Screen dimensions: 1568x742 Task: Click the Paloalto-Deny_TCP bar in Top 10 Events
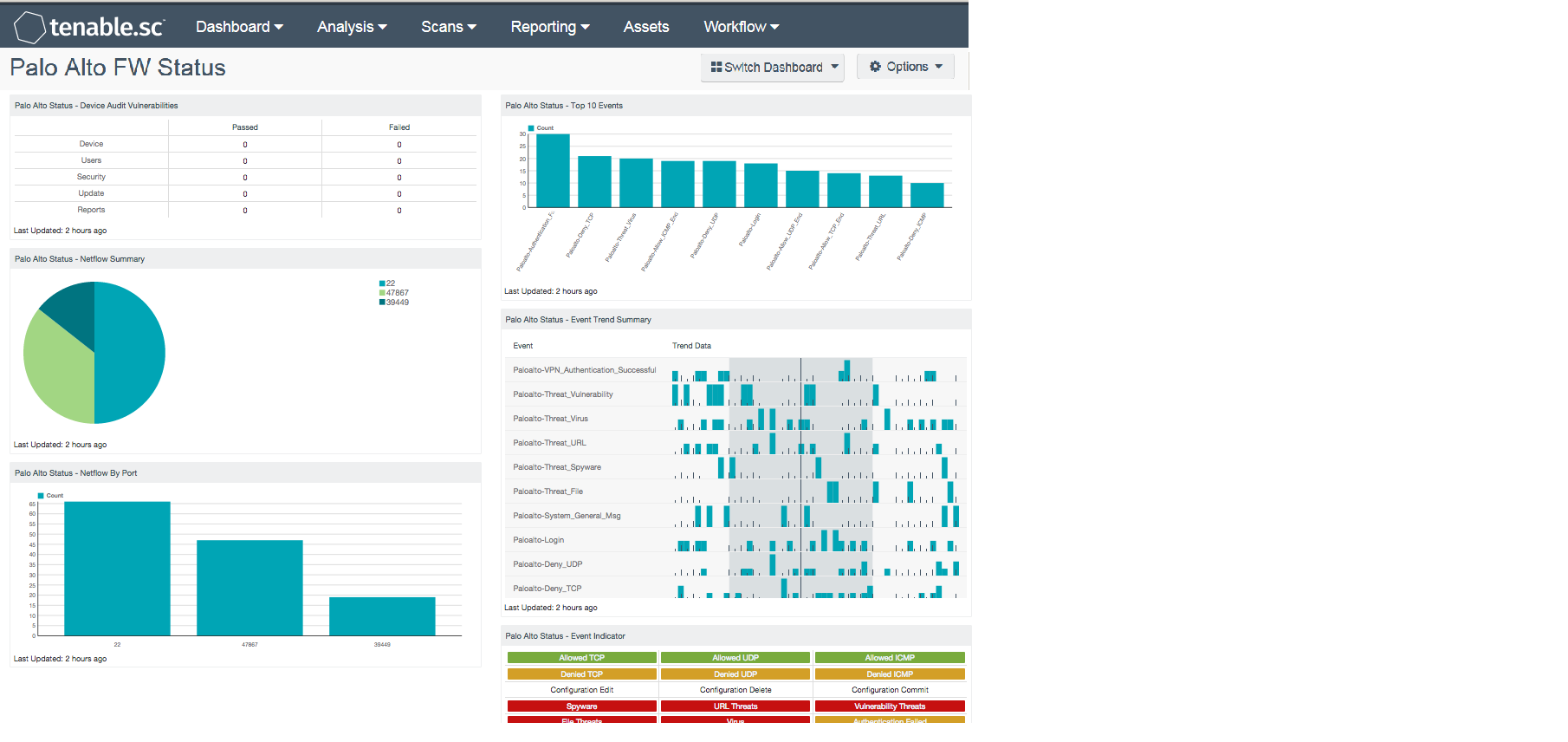coord(594,182)
